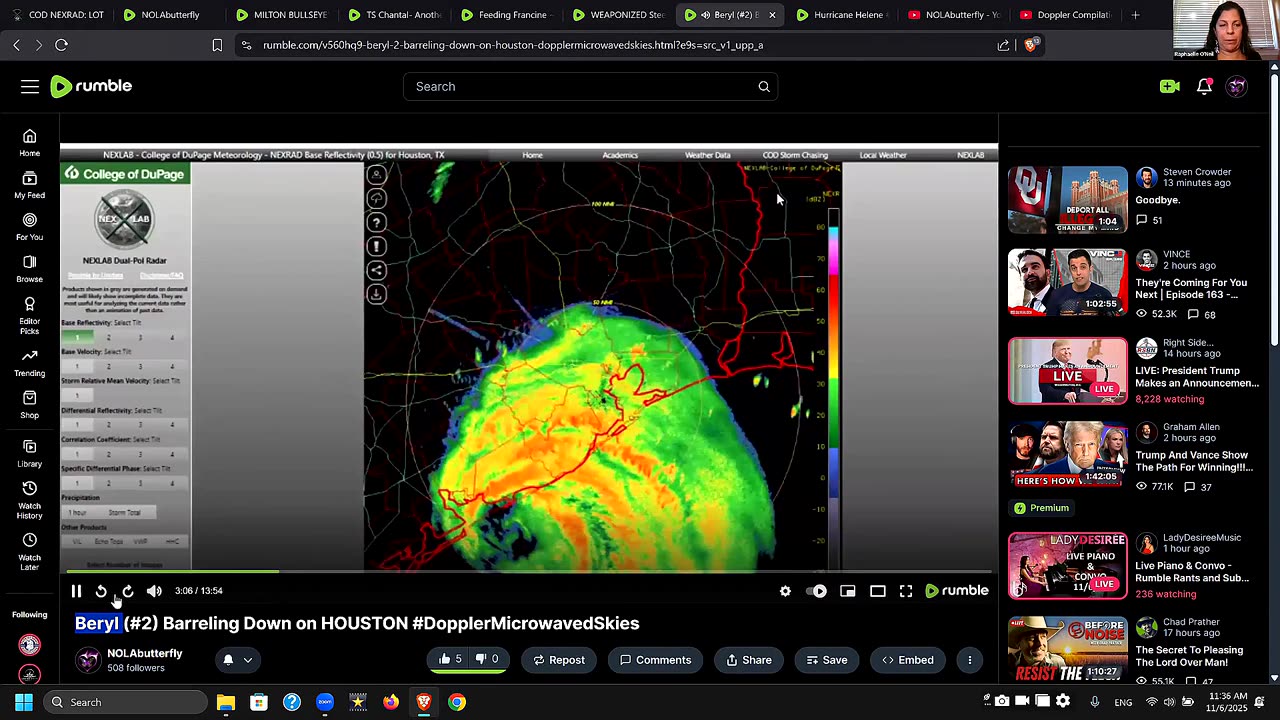1280x720 pixels.
Task: Bookmark this page
Action: (217, 45)
